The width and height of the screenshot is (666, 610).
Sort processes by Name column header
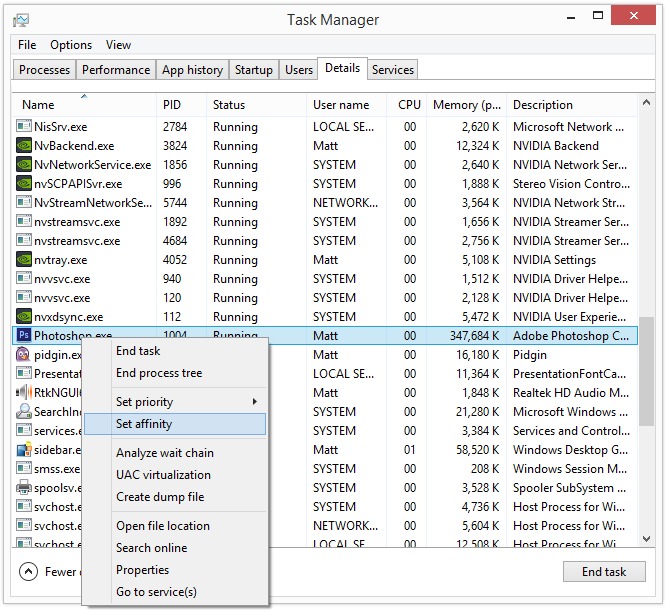(x=38, y=105)
